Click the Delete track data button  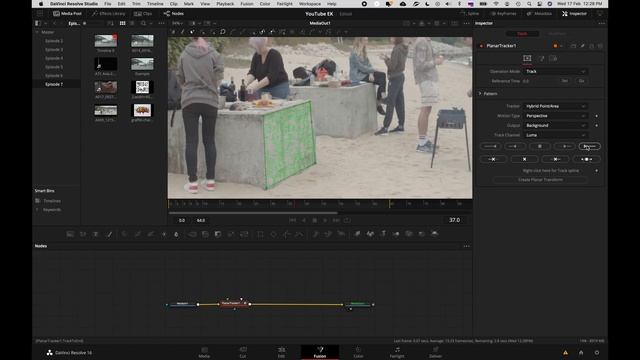point(524,159)
